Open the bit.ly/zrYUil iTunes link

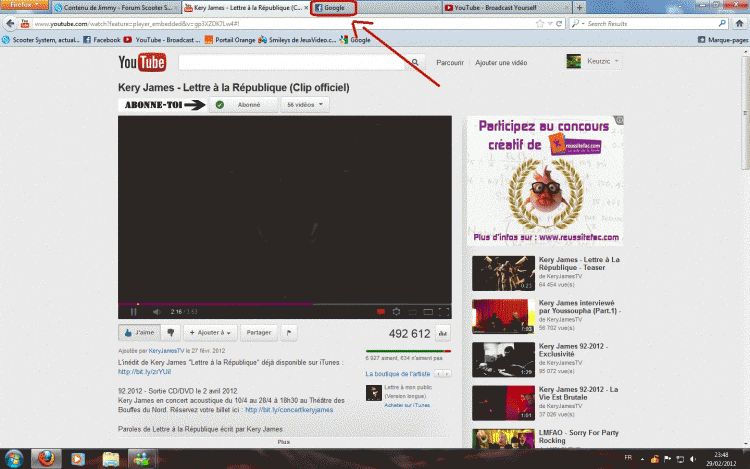[144, 371]
